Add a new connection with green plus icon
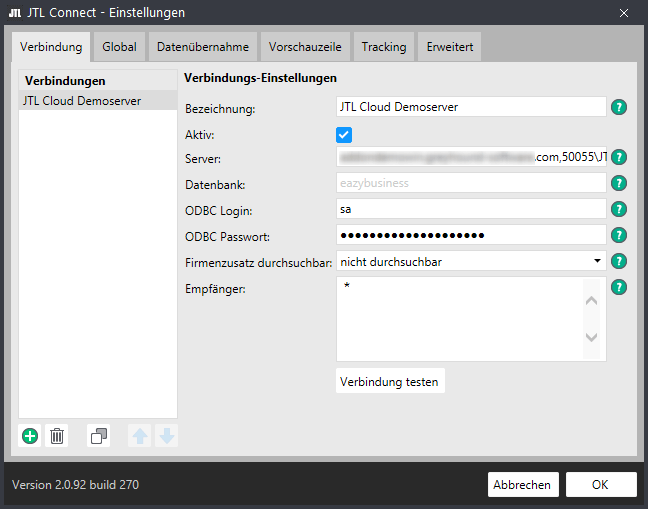This screenshot has height=509, width=648. tap(30, 436)
